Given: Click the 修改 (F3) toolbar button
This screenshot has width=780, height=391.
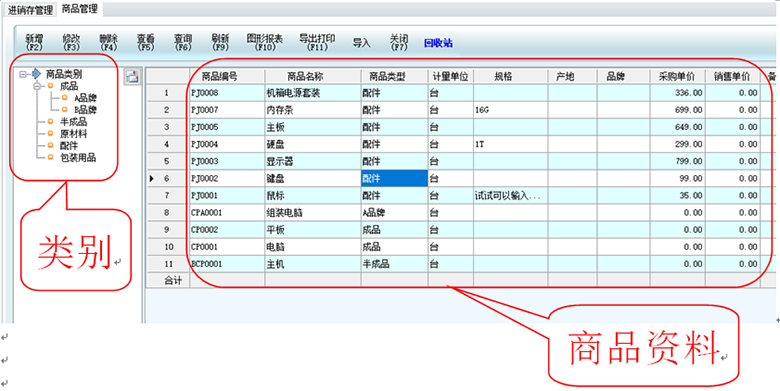Looking at the screenshot, I should (72, 43).
